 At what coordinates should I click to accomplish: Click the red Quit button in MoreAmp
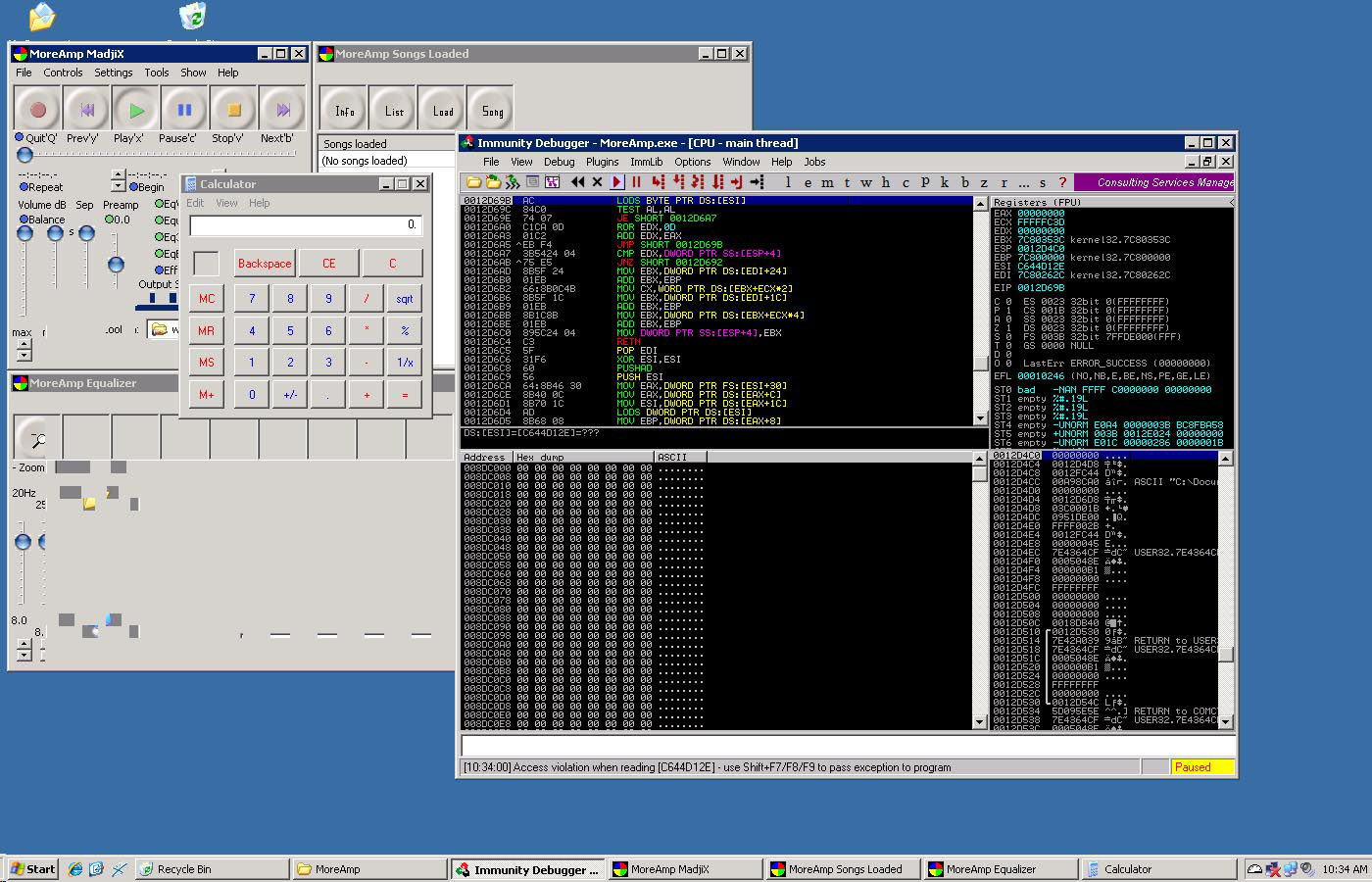click(38, 110)
